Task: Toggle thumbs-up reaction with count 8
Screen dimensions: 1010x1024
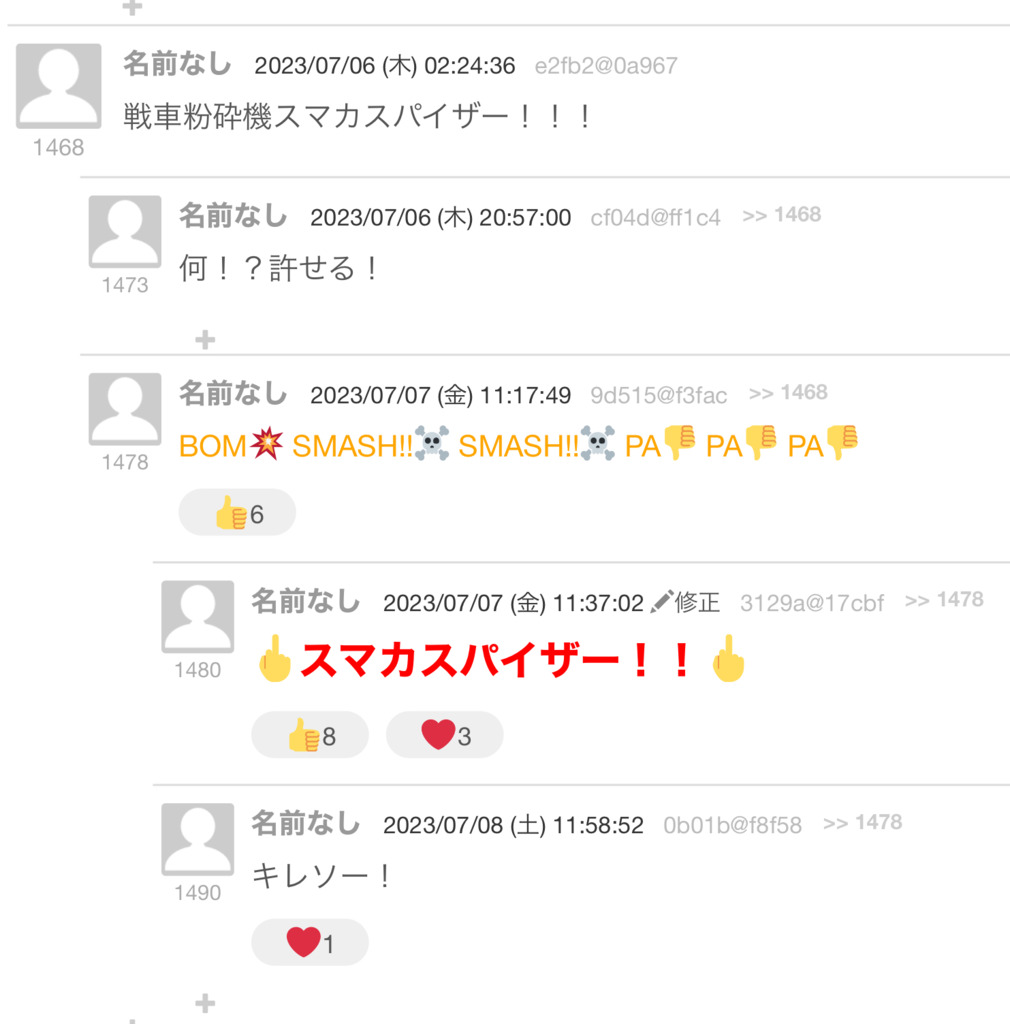Action: (310, 735)
